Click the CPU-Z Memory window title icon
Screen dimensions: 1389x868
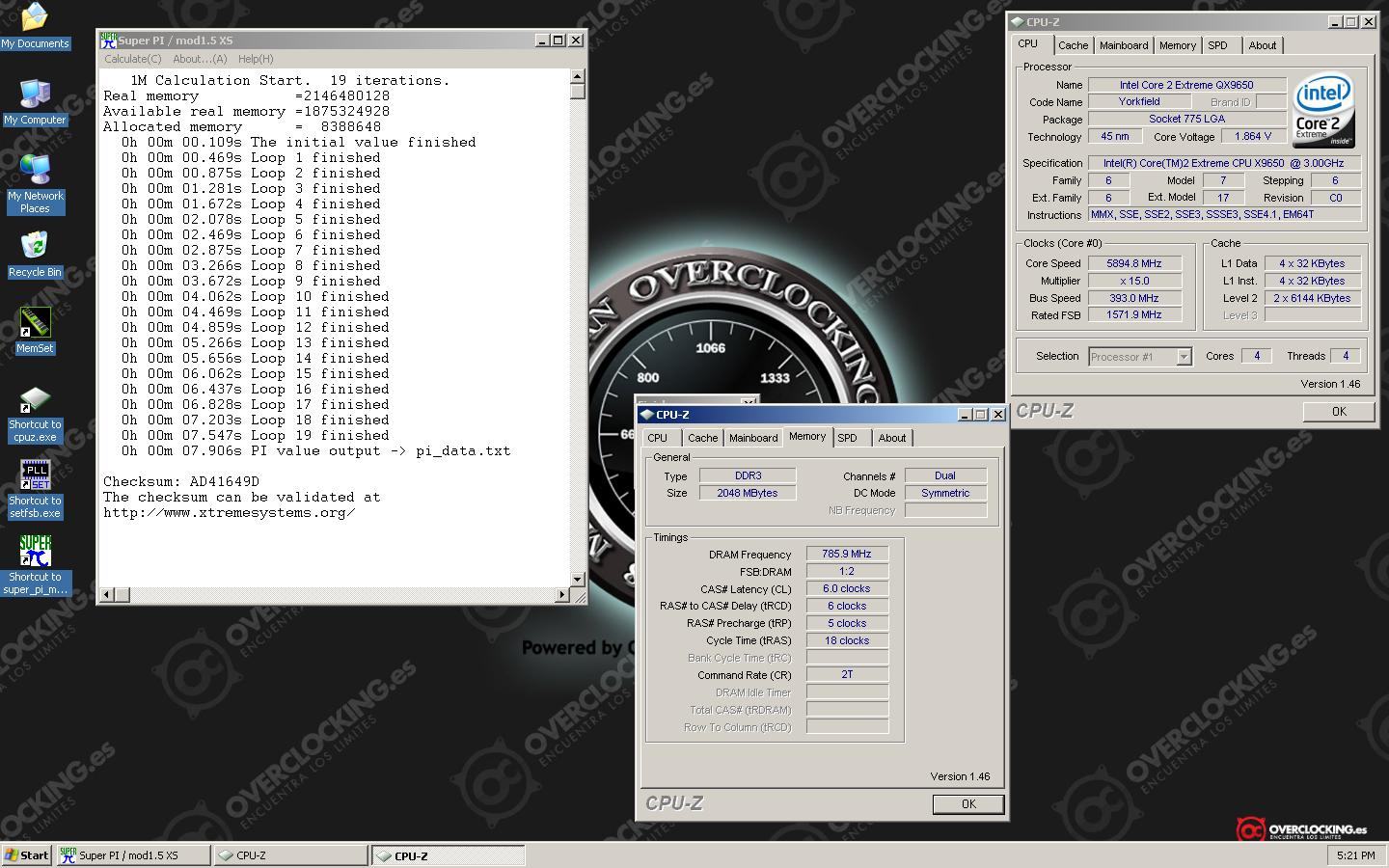[646, 415]
